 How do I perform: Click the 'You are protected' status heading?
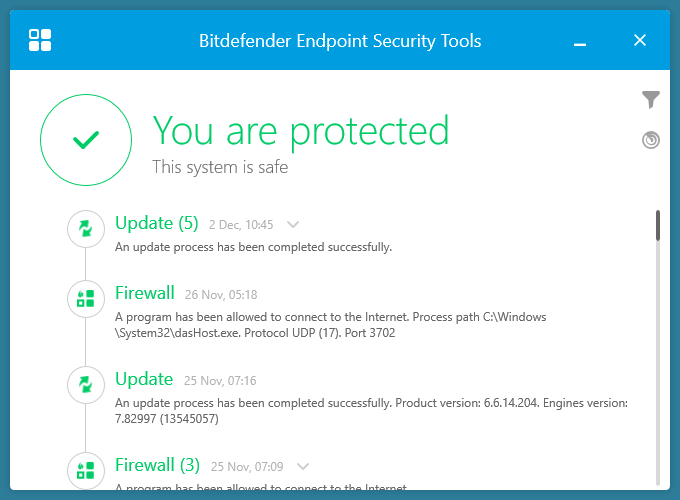300,130
